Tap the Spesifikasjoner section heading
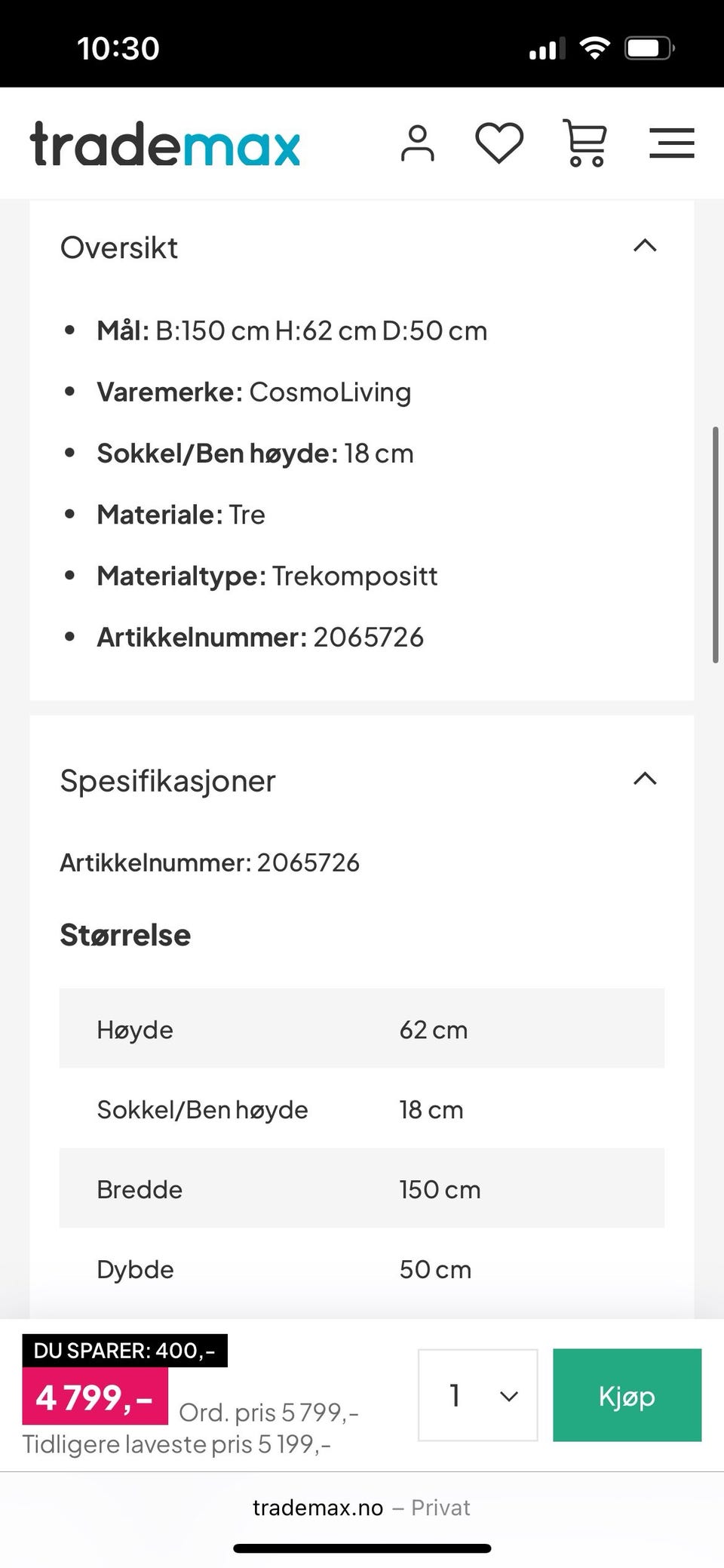The image size is (724, 1568). [167, 781]
